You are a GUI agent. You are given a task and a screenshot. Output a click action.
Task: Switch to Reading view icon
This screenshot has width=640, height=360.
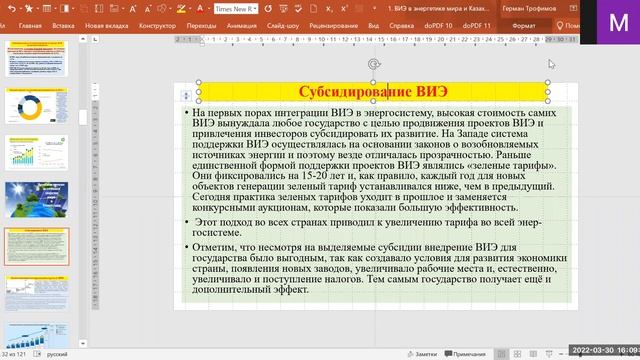[x=533, y=354]
